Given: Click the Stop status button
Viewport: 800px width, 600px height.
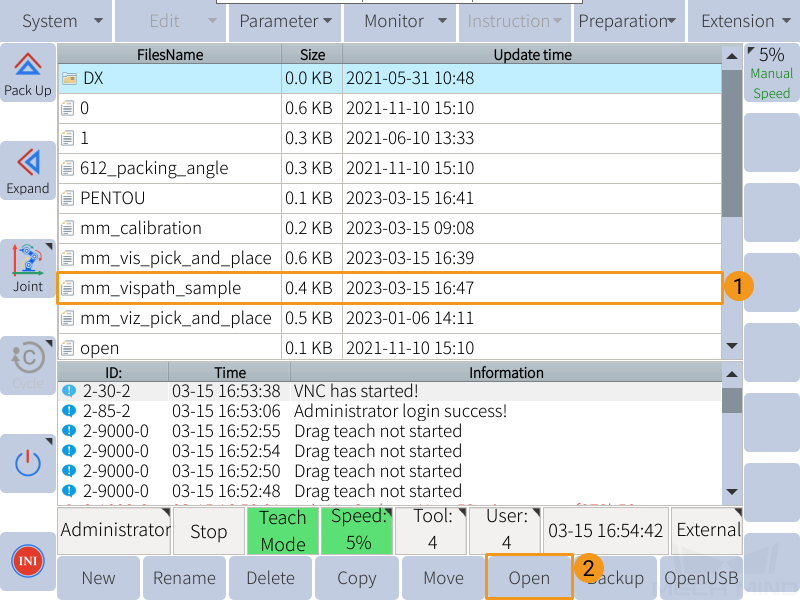Looking at the screenshot, I should pyautogui.click(x=209, y=531).
